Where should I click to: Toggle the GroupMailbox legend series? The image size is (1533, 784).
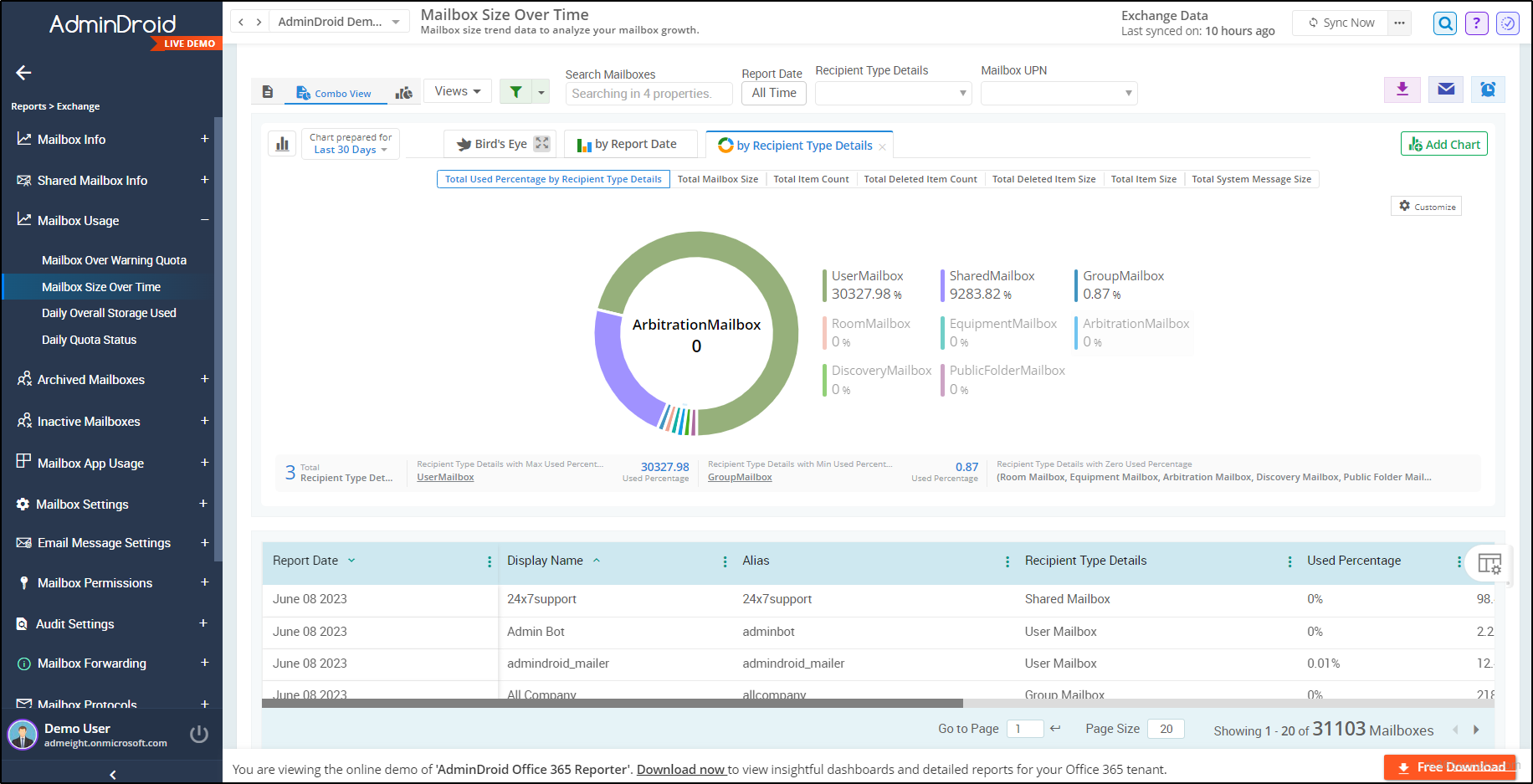point(1122,284)
